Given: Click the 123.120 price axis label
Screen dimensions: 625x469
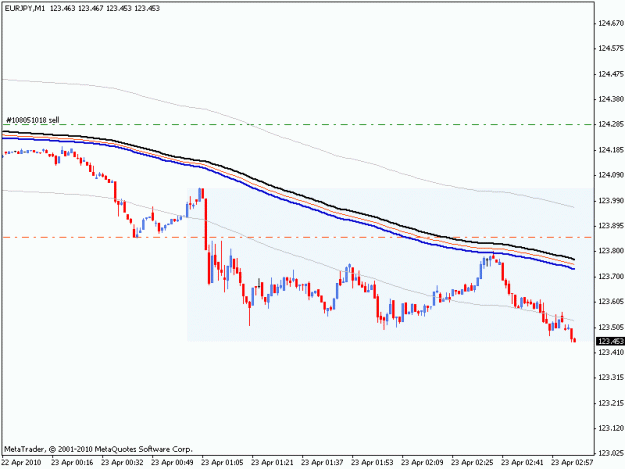Looking at the screenshot, I should (x=611, y=428).
